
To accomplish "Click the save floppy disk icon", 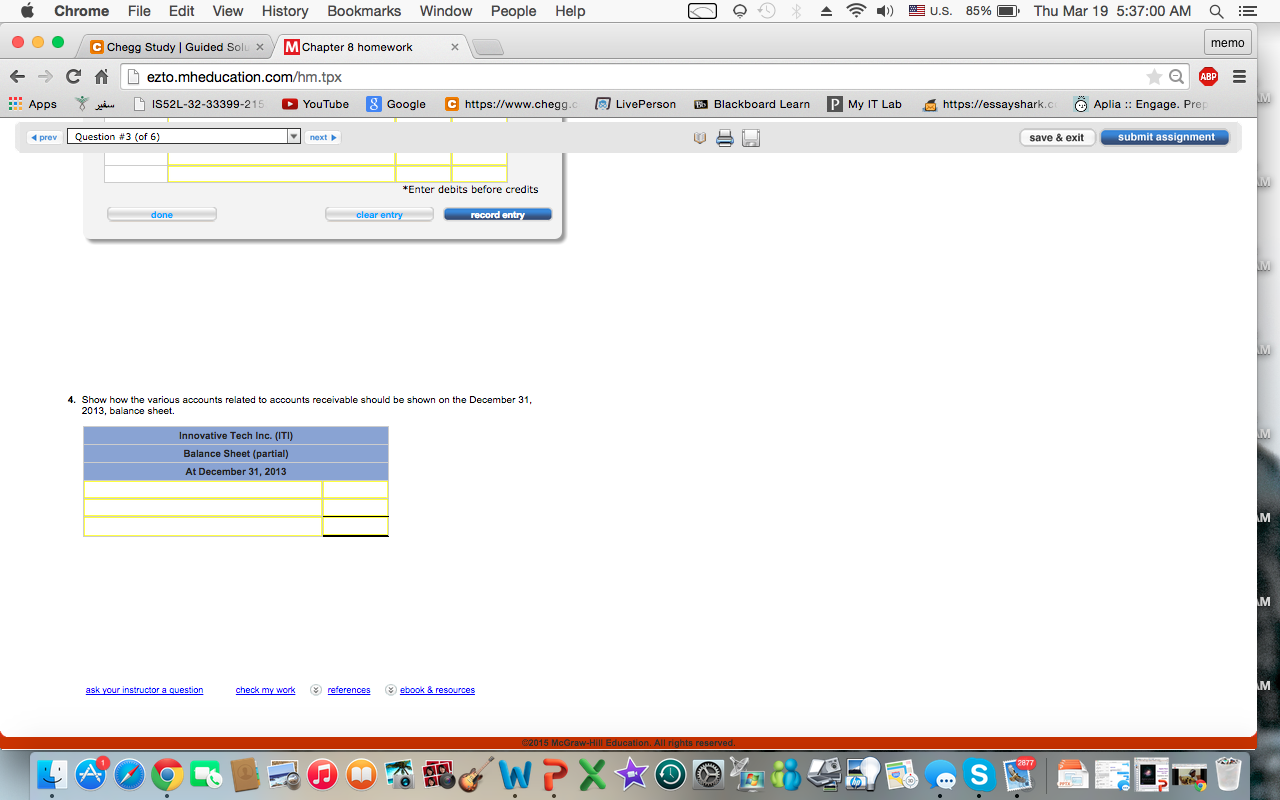I will click(x=751, y=138).
